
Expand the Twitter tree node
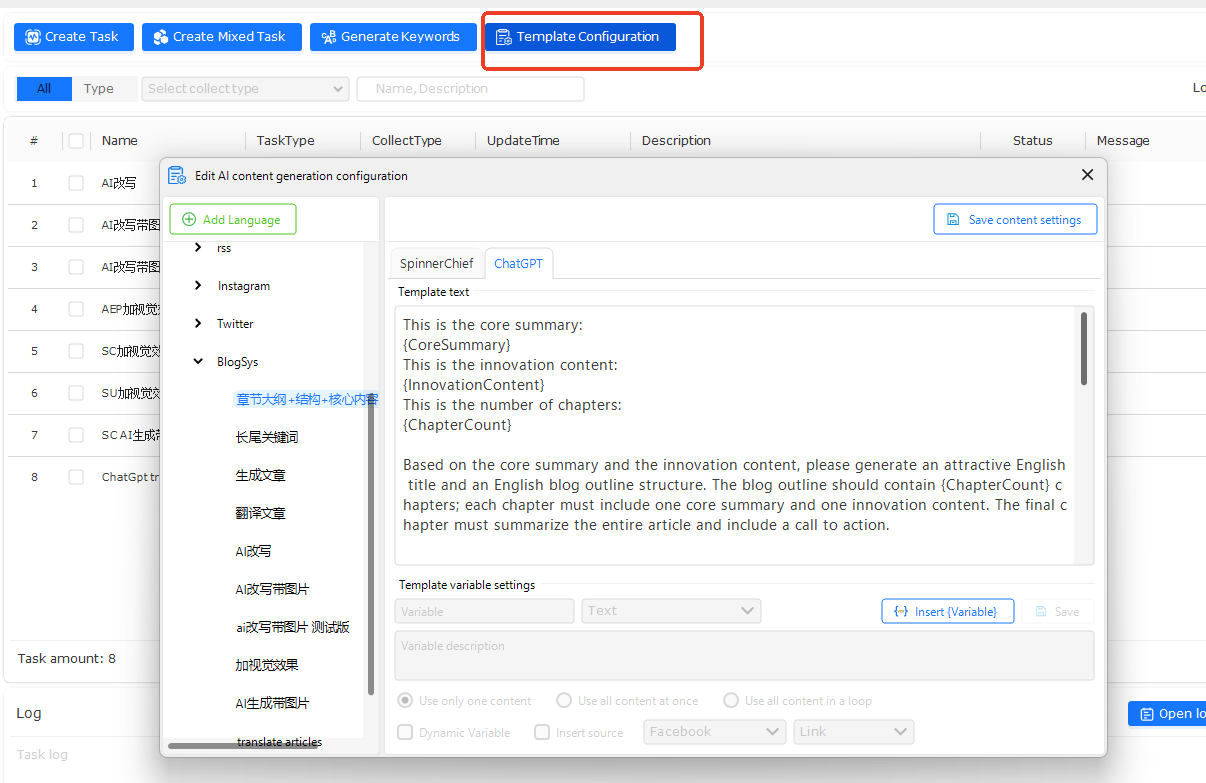click(198, 324)
